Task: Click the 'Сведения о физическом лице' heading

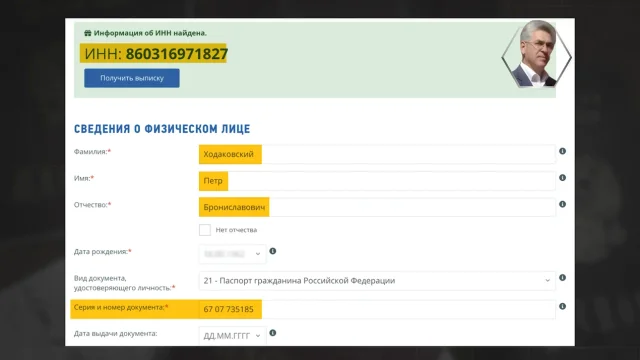Action: point(162,129)
